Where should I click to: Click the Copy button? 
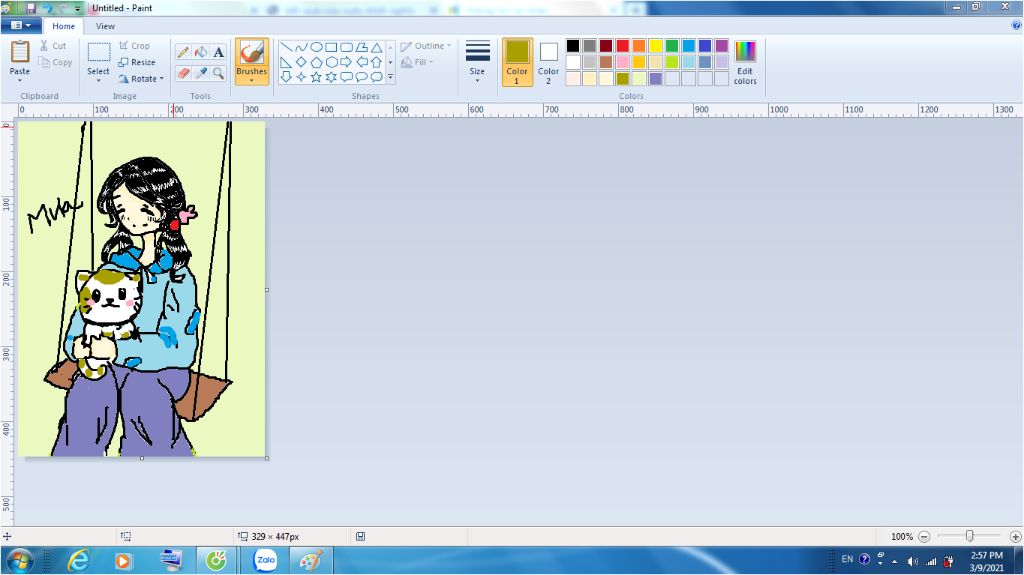(56, 62)
